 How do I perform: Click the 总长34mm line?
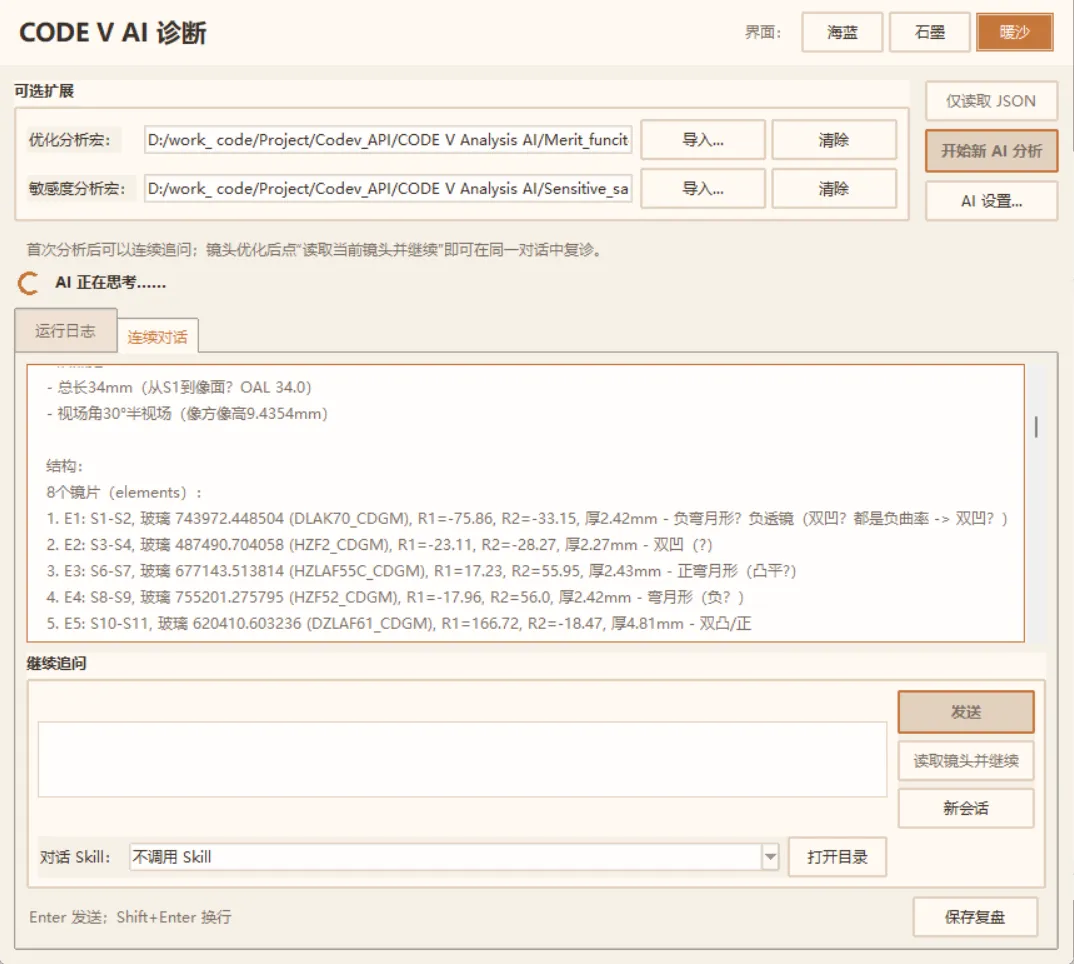click(179, 387)
